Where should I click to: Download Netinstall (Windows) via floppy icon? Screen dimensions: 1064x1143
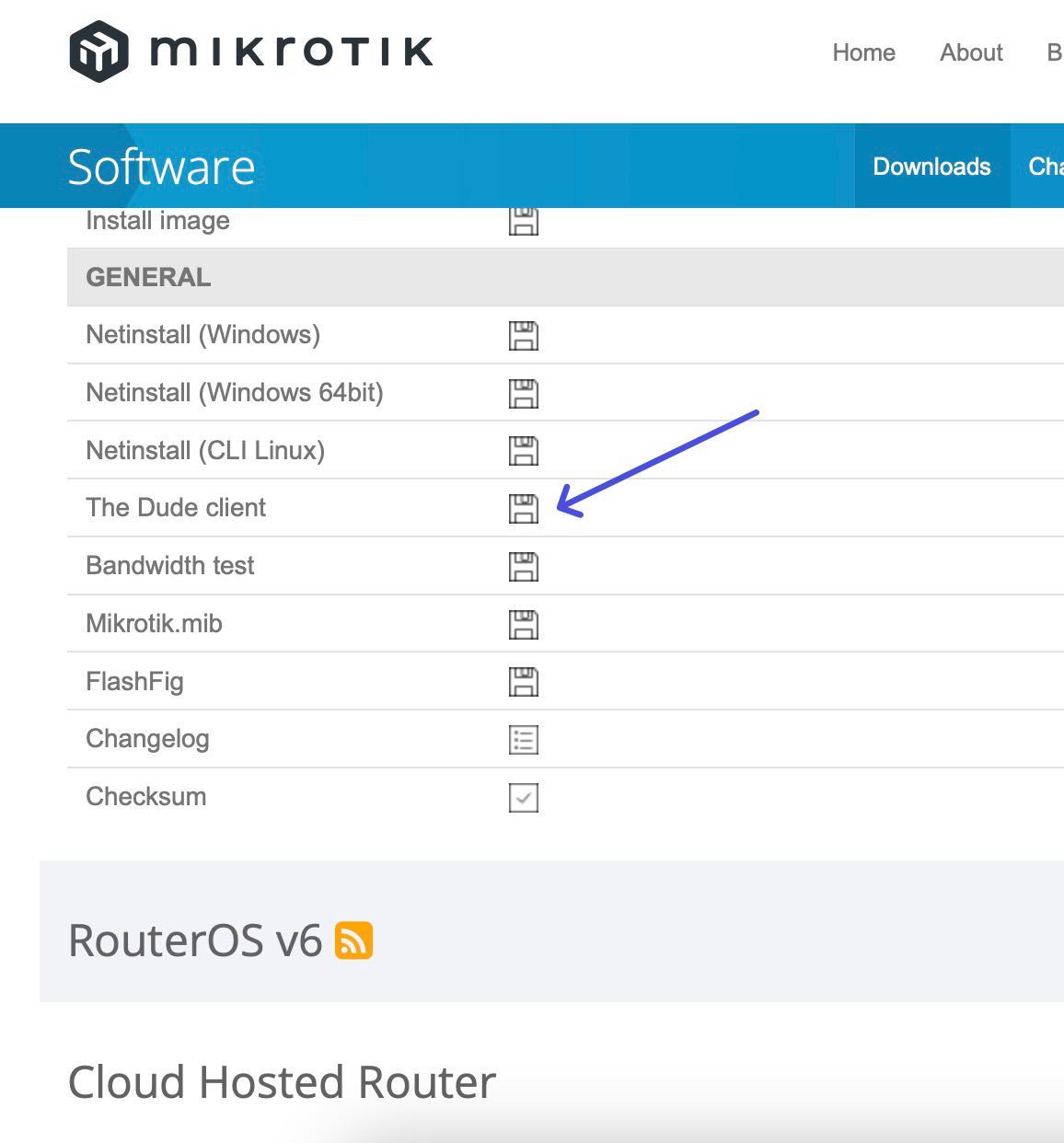pyautogui.click(x=524, y=336)
